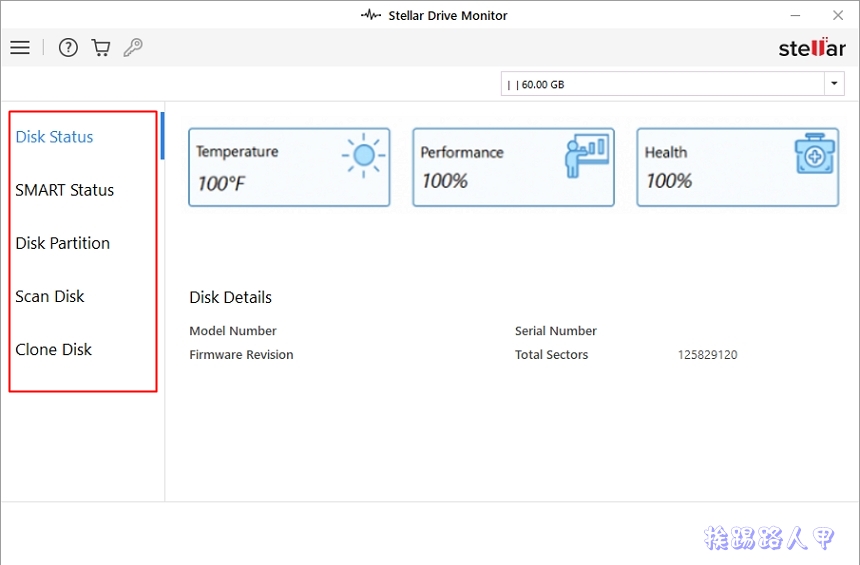This screenshot has height=565, width=860.
Task: Click the Stellar Drive Monitor window title
Action: pyautogui.click(x=448, y=15)
